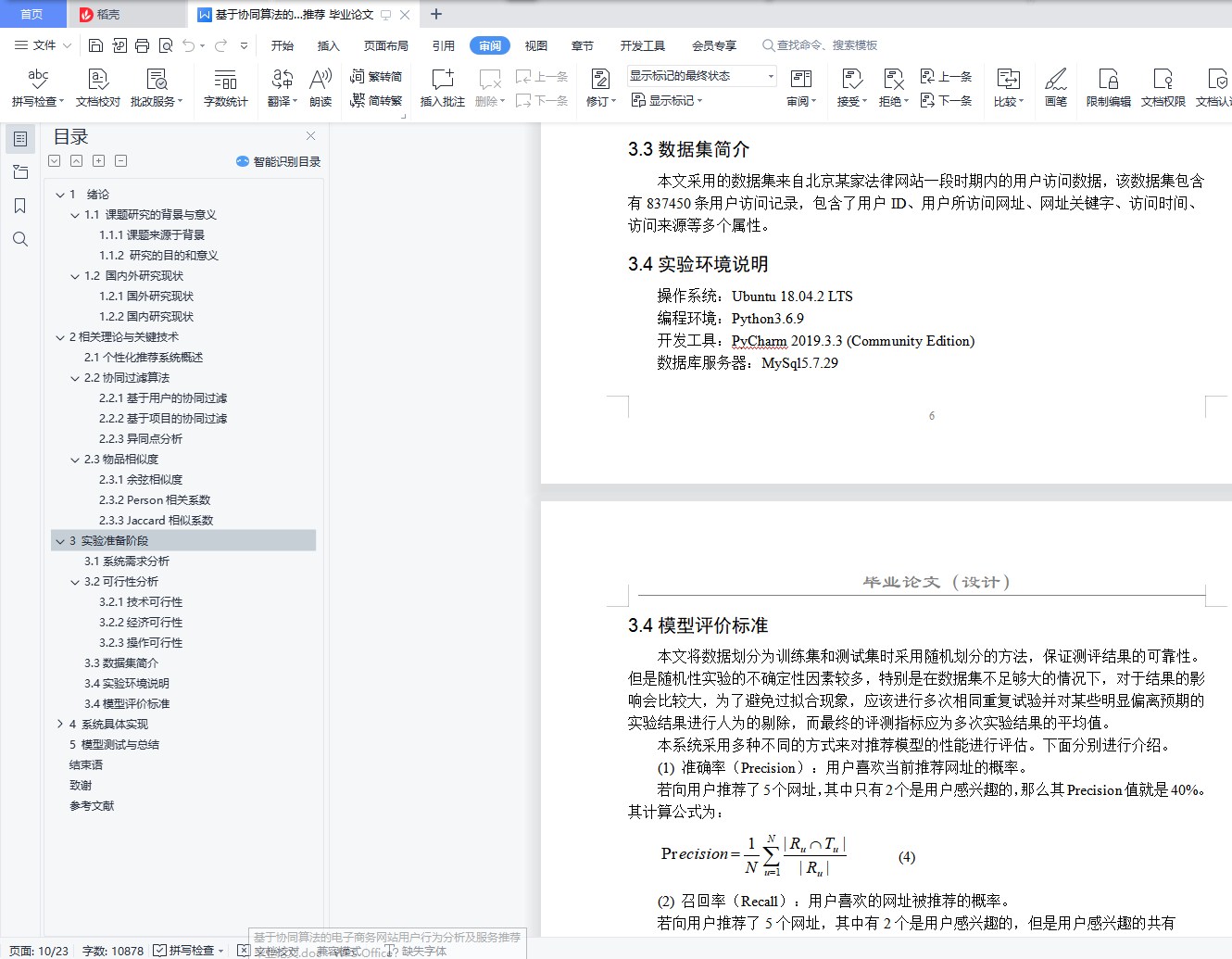Image resolution: width=1232 pixels, height=959 pixels.
Task: Open the search panel in the left sidebar
Action: pyautogui.click(x=20, y=239)
